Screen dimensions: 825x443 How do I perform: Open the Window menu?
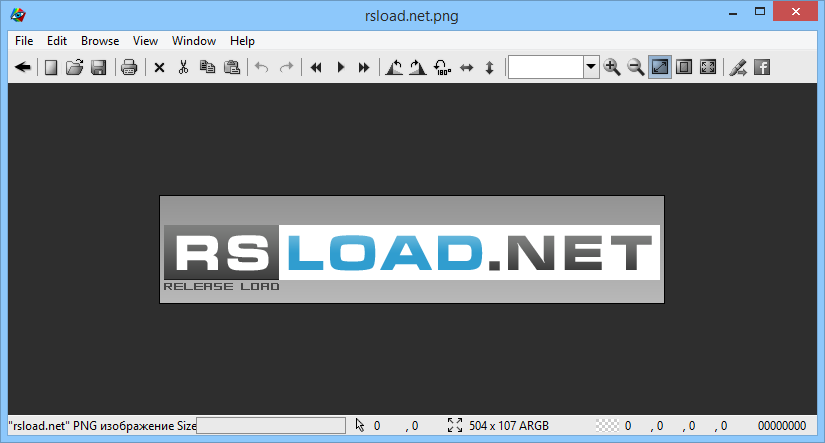click(194, 41)
